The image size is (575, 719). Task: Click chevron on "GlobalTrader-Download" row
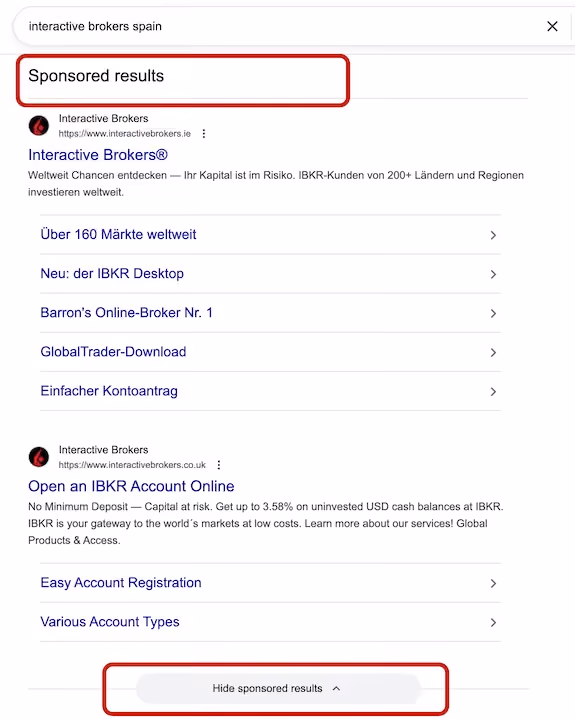coord(493,353)
